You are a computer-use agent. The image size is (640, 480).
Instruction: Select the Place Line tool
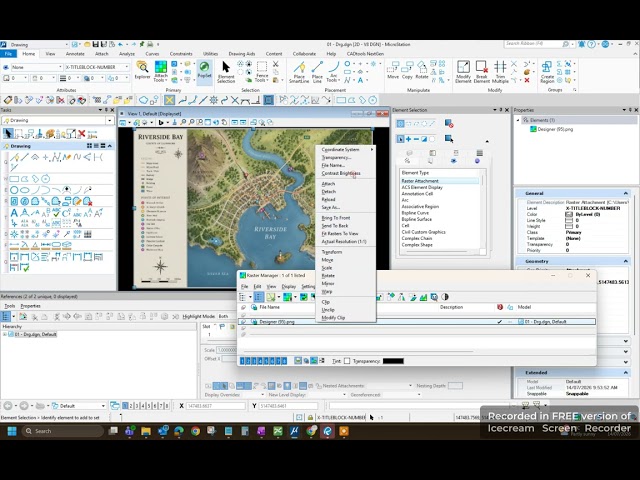click(317, 72)
